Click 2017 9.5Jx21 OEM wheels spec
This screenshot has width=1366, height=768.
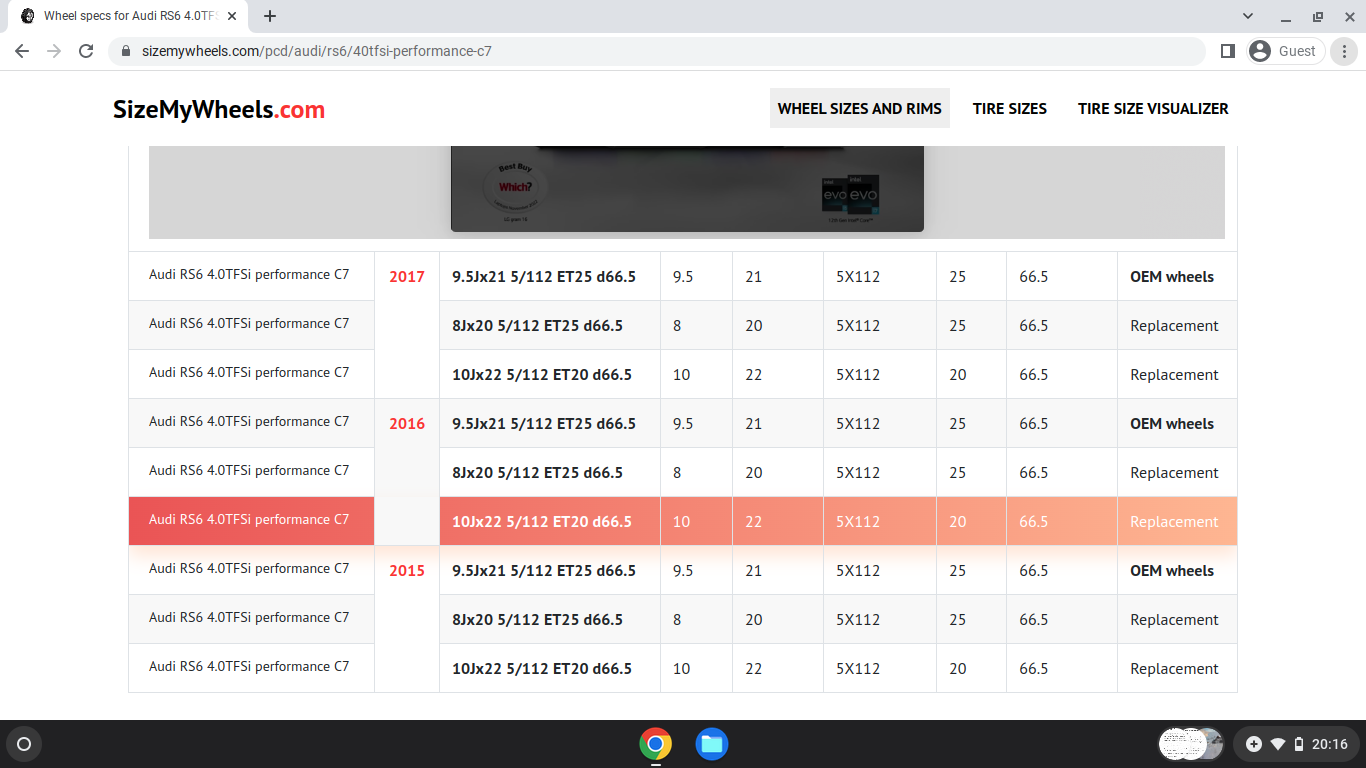click(x=544, y=276)
